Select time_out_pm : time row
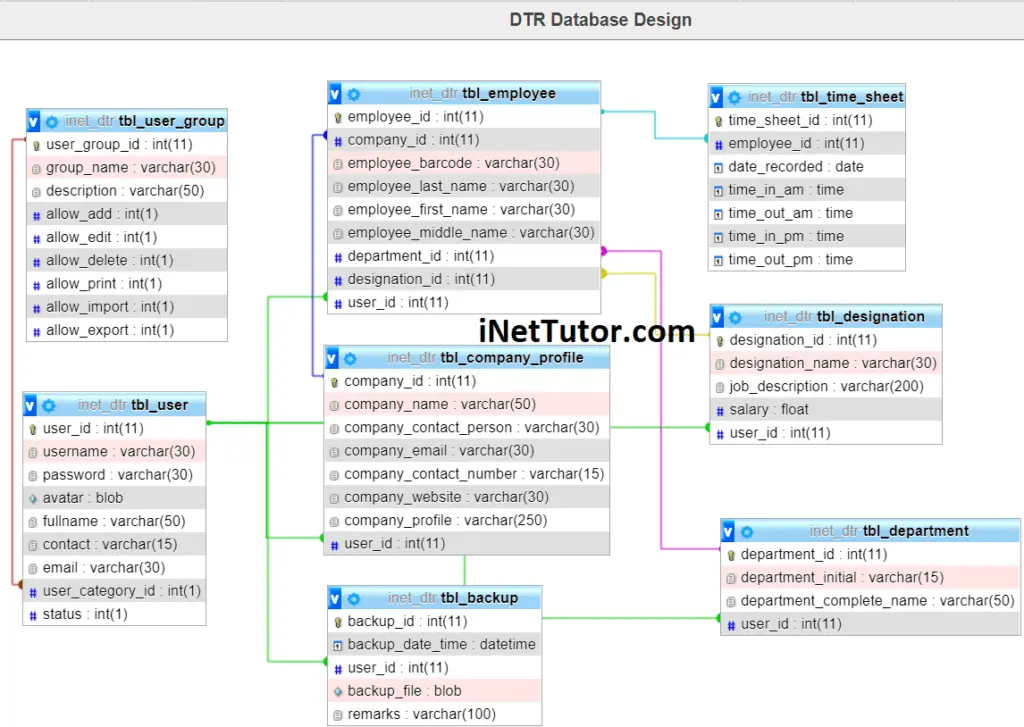This screenshot has width=1024, height=727. pos(807,260)
